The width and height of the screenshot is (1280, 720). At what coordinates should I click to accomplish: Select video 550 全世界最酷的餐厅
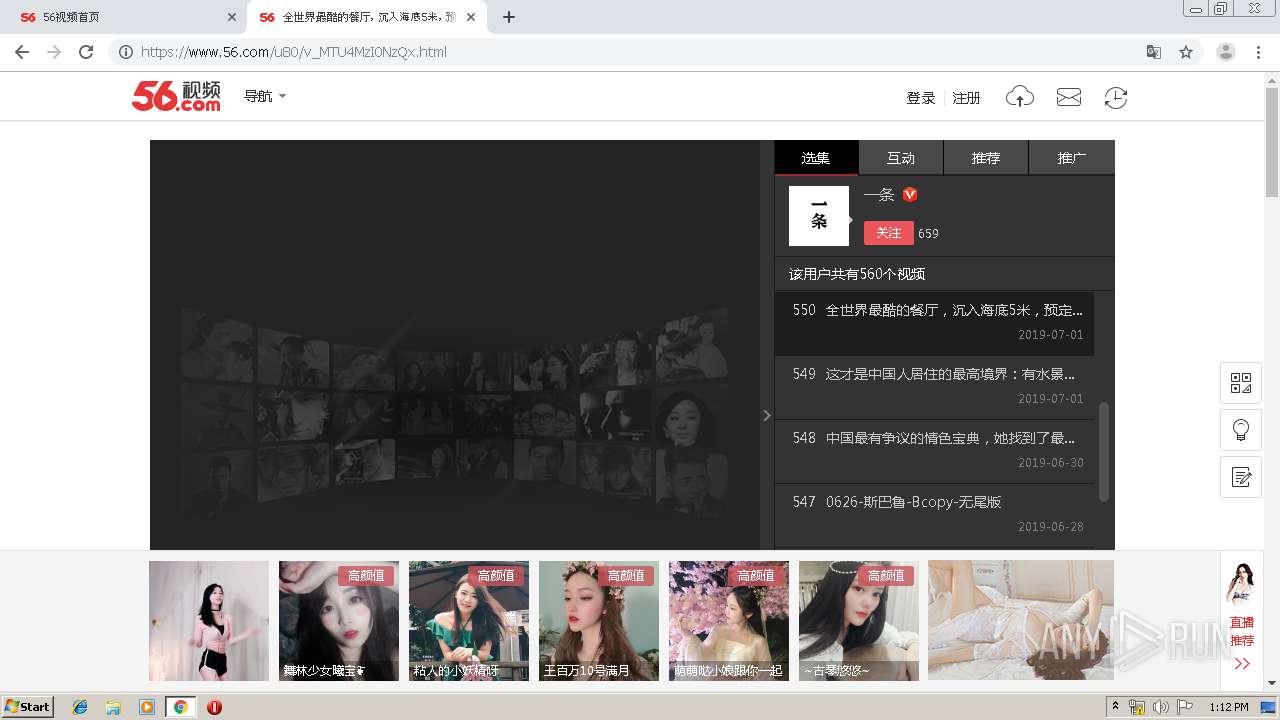pos(934,323)
